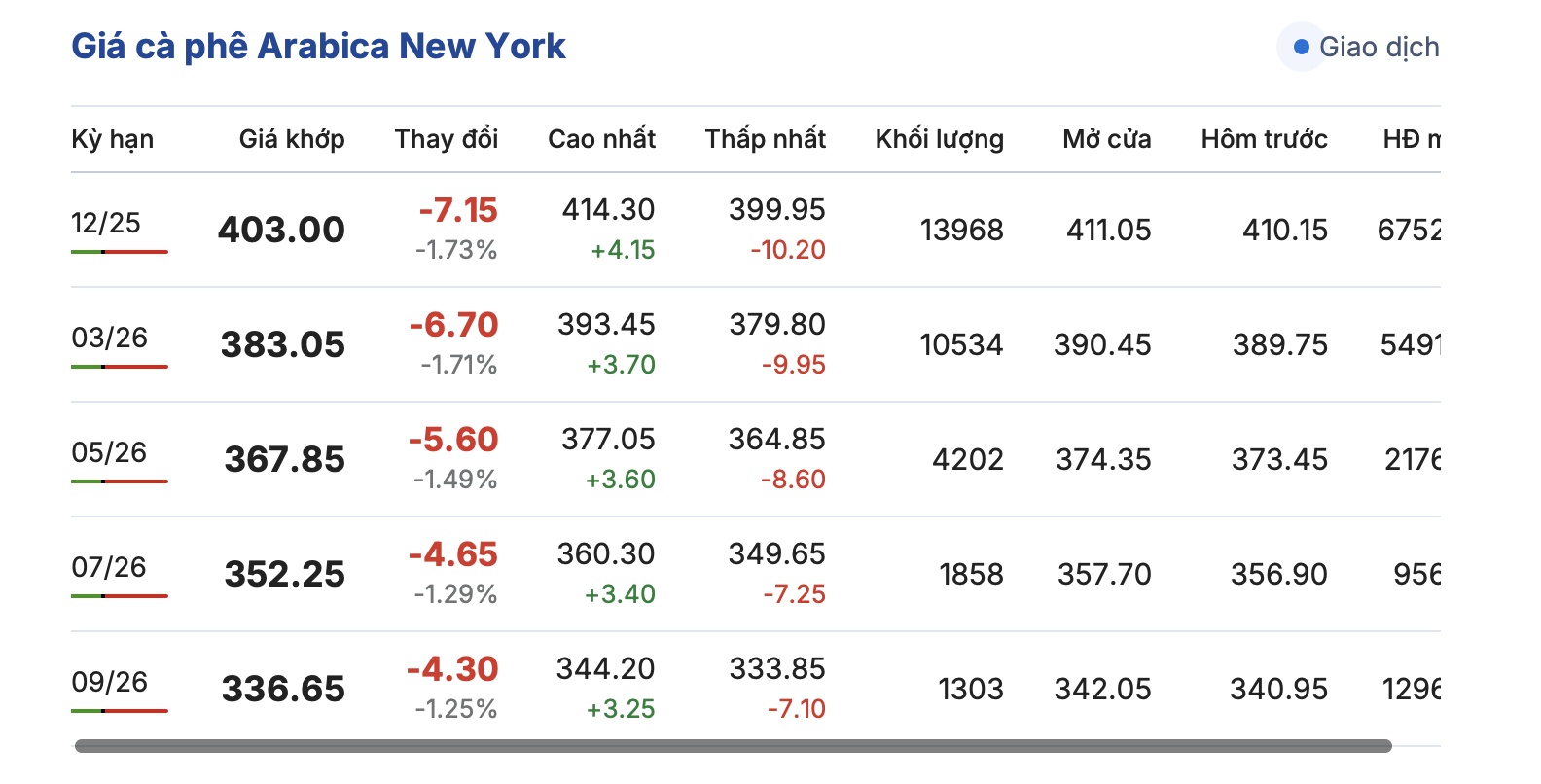Select the 07/26 contract term
Viewport: 1541px width, 784px height.
(109, 567)
